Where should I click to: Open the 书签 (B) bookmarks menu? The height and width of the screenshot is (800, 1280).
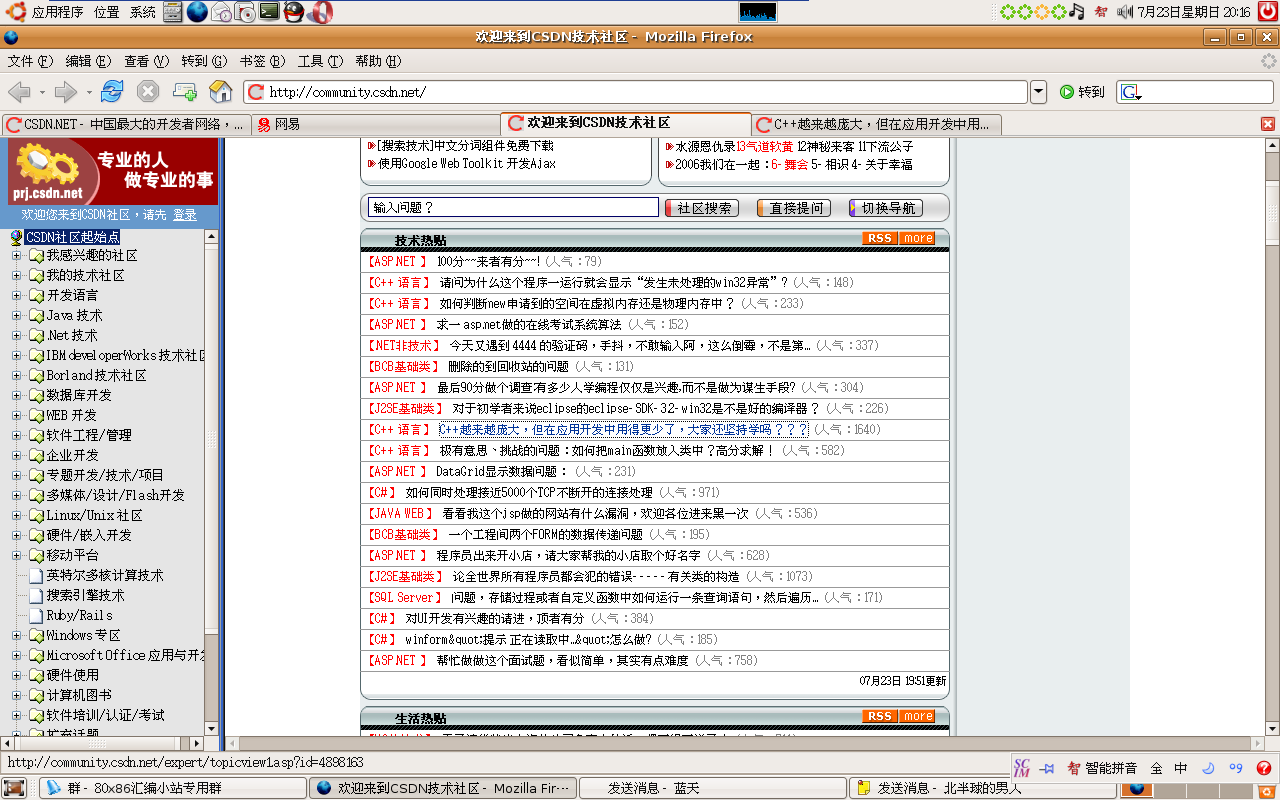pyautogui.click(x=262, y=61)
